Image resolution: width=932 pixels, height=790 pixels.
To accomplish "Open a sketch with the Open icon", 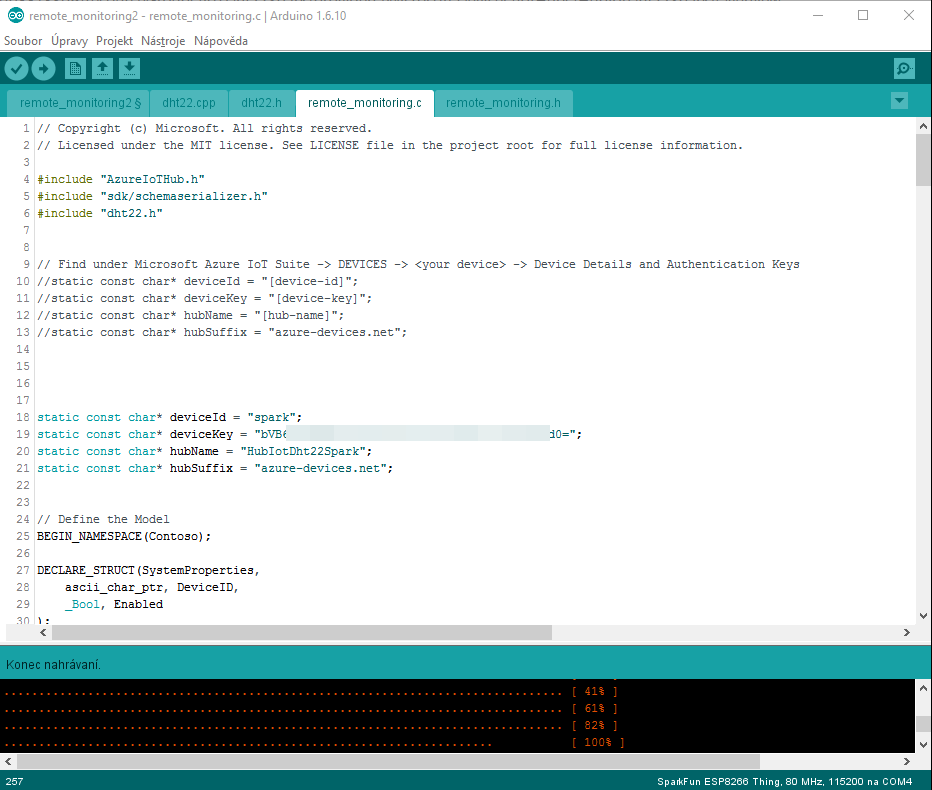I will 102,68.
